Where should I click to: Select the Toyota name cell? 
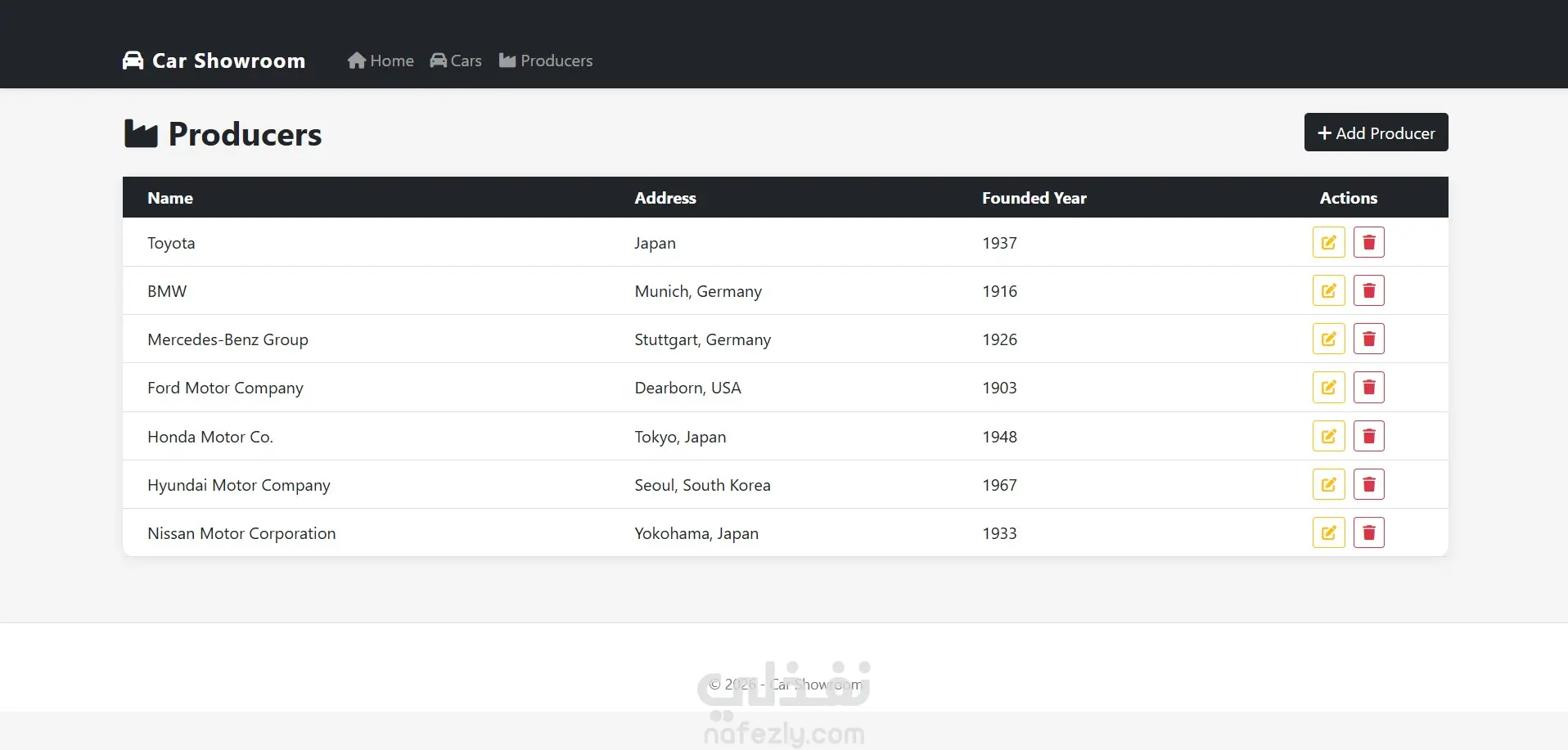pyautogui.click(x=171, y=243)
